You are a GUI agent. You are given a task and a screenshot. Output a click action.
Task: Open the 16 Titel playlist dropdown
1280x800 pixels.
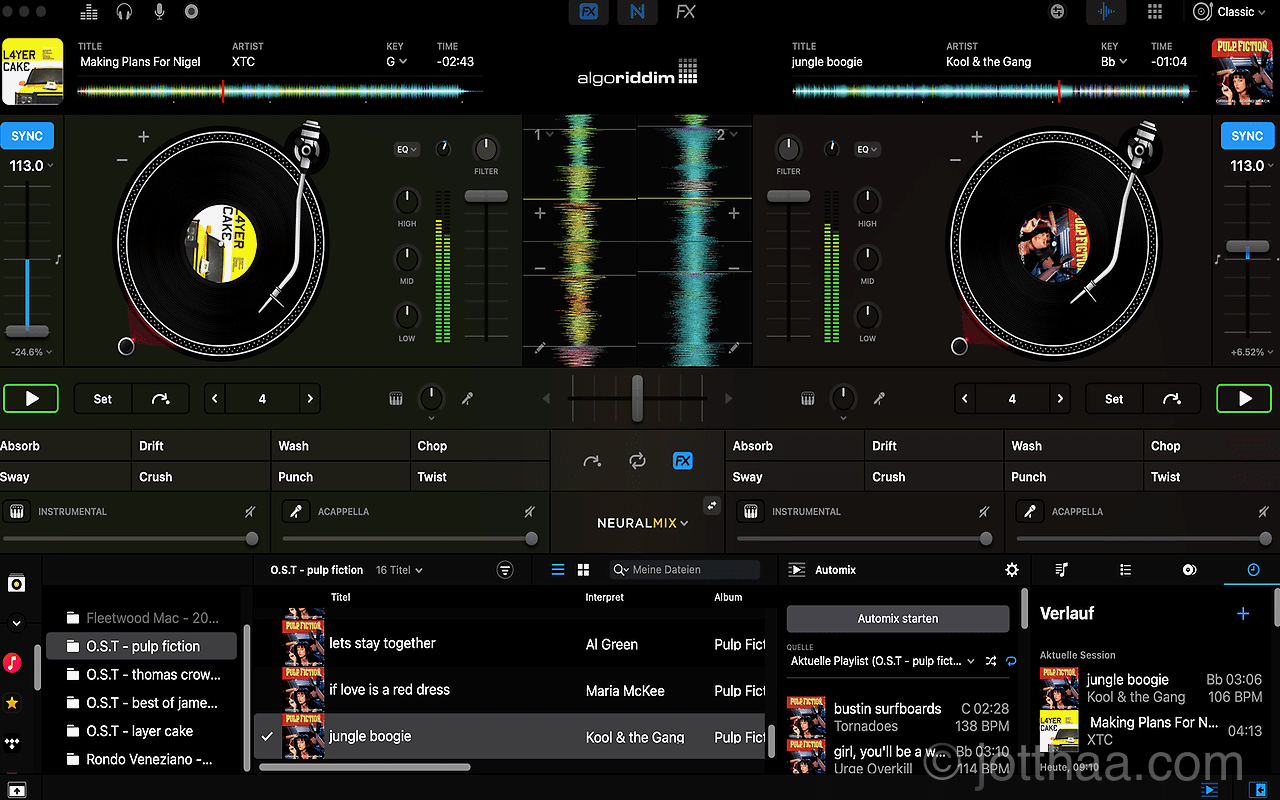pos(399,570)
